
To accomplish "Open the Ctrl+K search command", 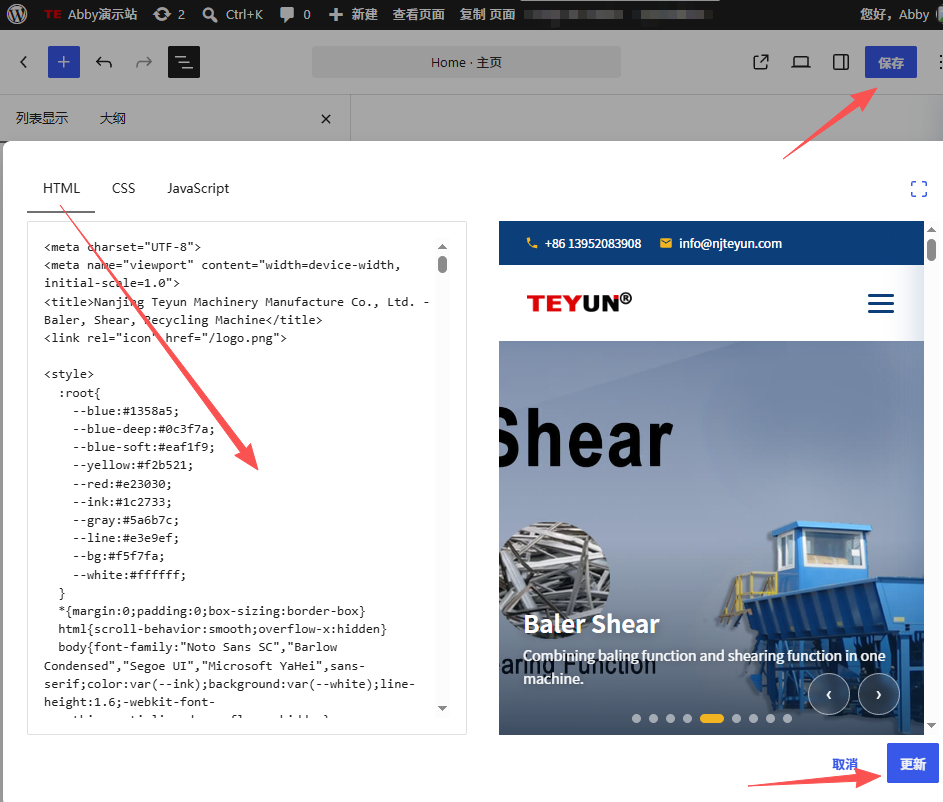I will pyautogui.click(x=233, y=14).
